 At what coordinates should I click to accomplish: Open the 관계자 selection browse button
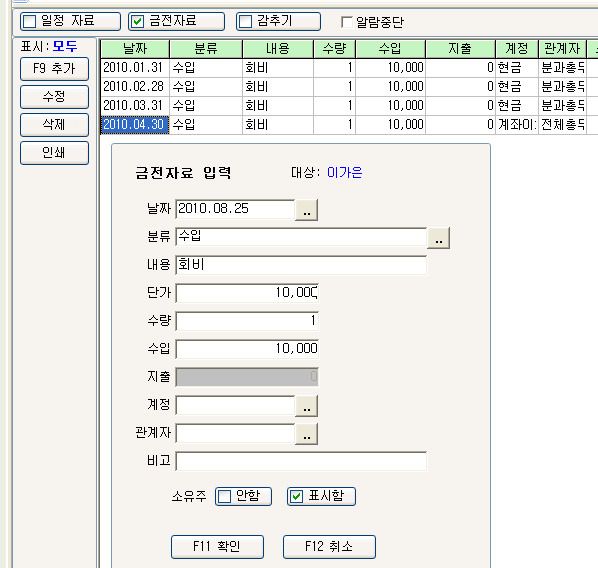click(x=306, y=434)
